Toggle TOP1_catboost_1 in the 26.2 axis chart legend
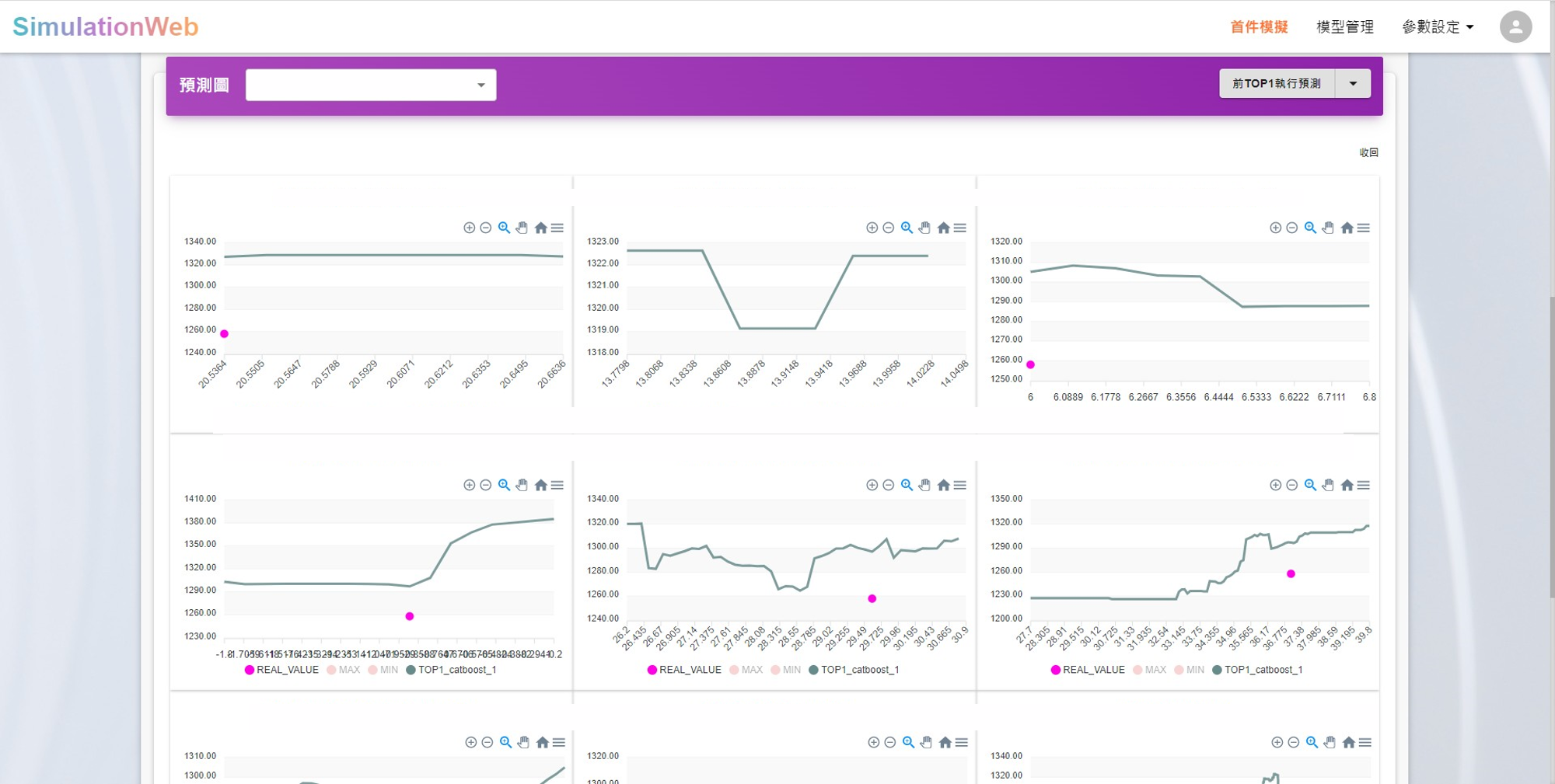This screenshot has height=784, width=1555. (x=854, y=670)
